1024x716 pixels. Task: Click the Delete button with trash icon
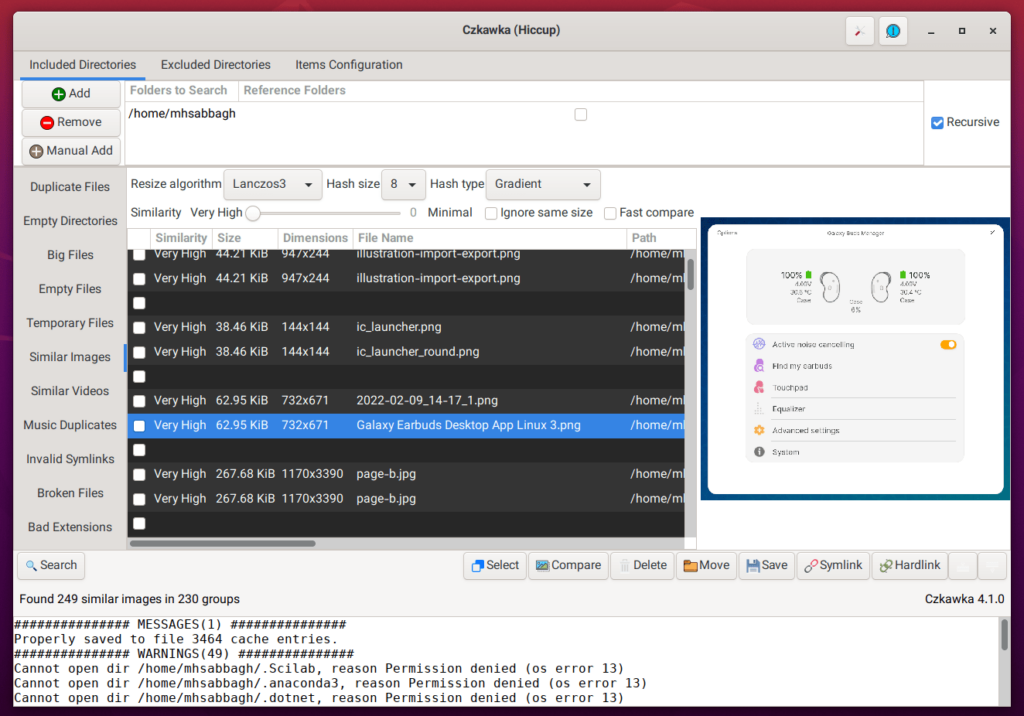[x=643, y=565]
